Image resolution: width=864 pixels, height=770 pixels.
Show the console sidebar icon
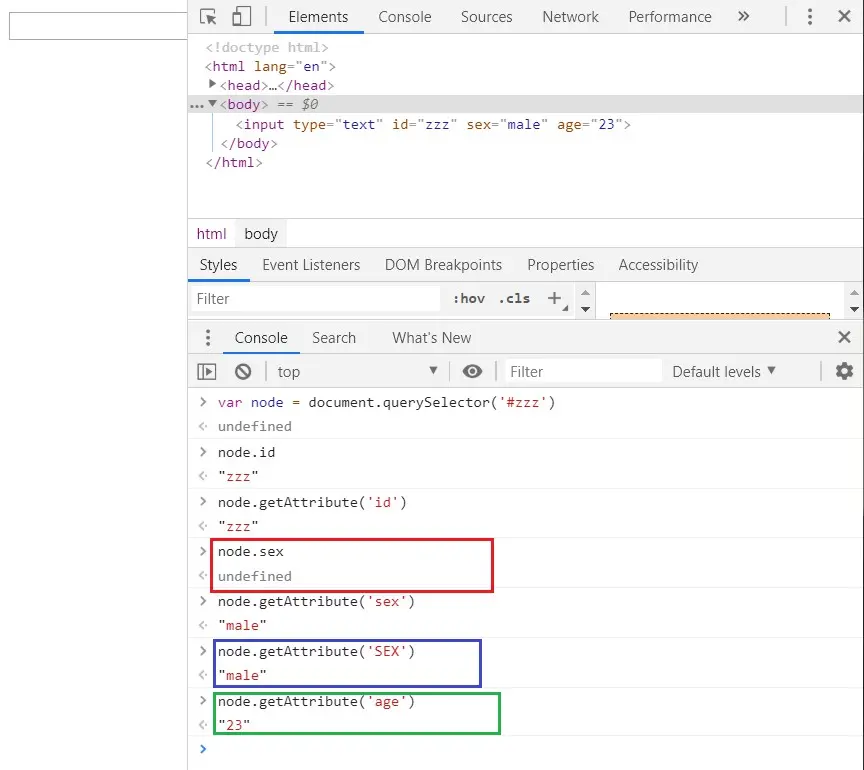[x=207, y=371]
